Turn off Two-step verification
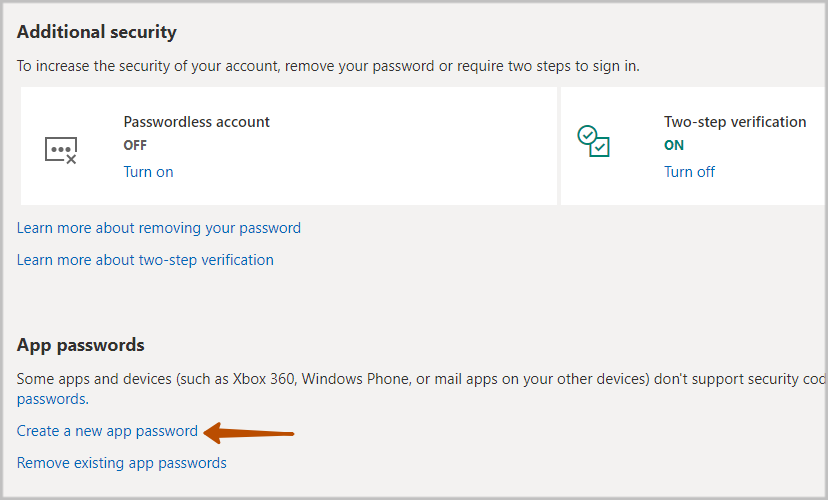Viewport: 828px width, 500px height. click(x=689, y=172)
